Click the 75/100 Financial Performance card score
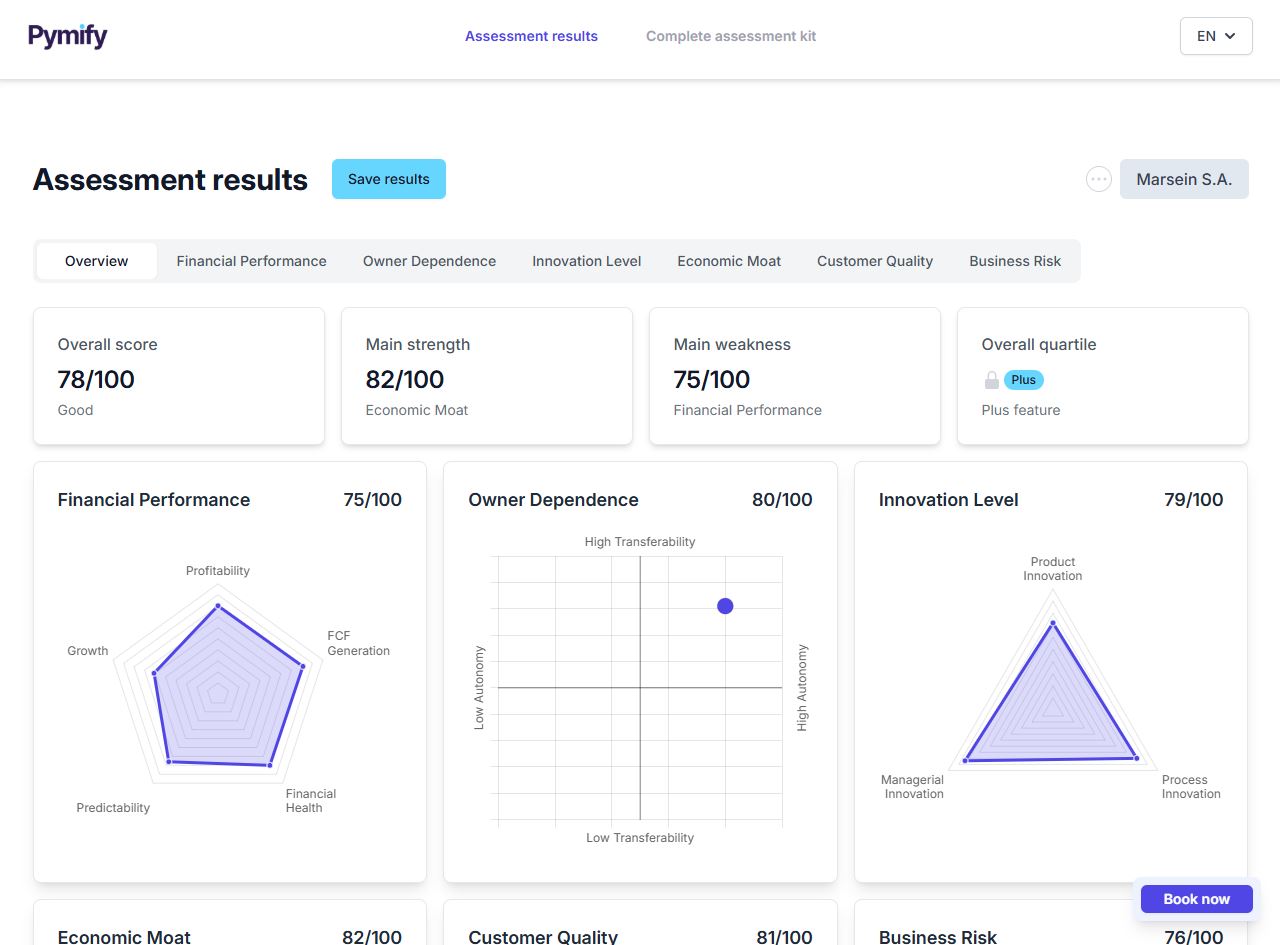The width and height of the screenshot is (1280, 945). point(372,500)
